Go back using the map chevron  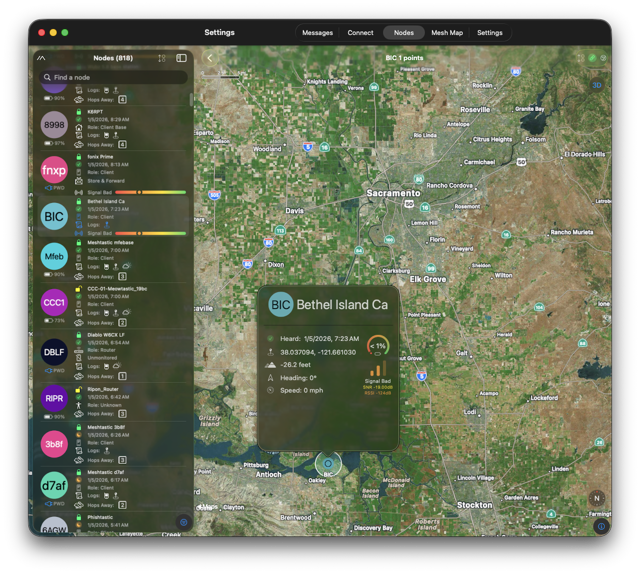[x=210, y=58]
